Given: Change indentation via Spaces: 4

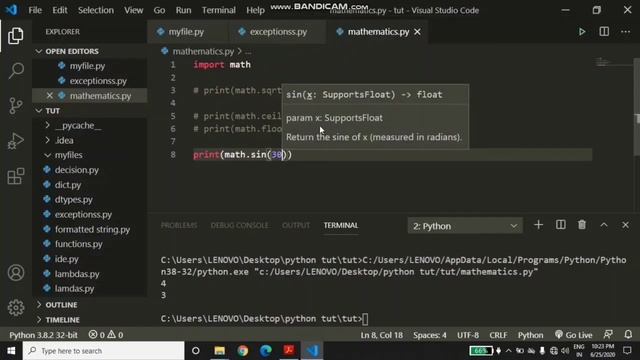Looking at the screenshot, I should pyautogui.click(x=430, y=335).
